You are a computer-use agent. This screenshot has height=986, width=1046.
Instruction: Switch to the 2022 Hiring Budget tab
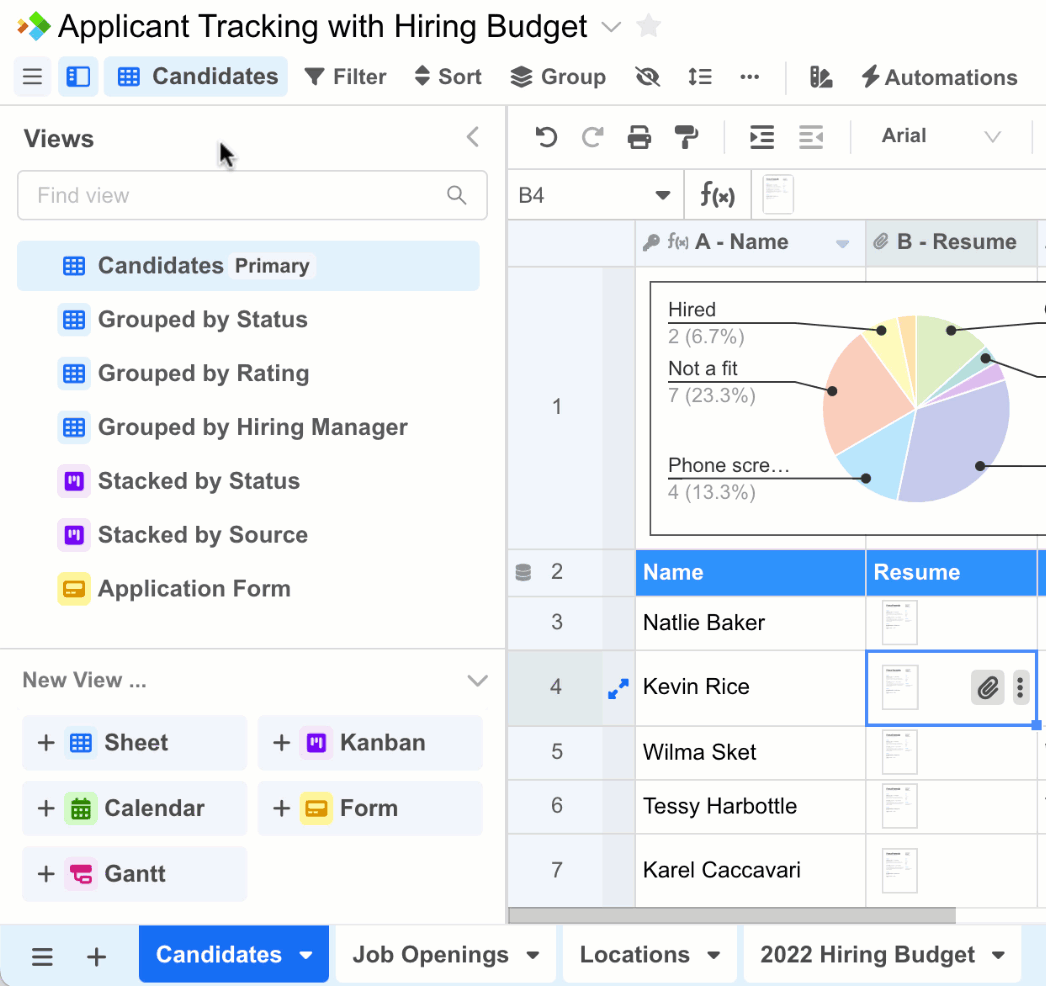(x=868, y=955)
